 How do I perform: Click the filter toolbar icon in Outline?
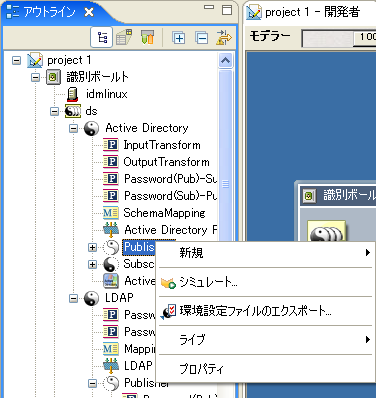tap(147, 37)
